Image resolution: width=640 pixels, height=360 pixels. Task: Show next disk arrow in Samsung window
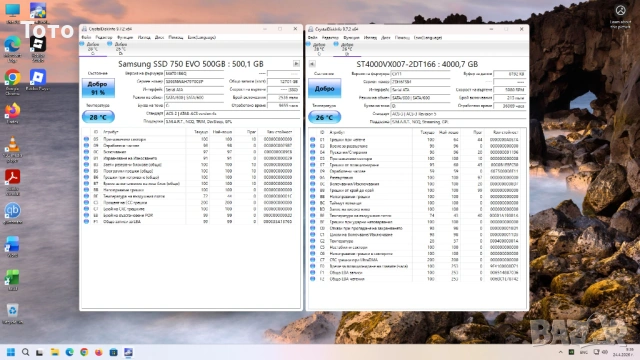click(x=296, y=64)
